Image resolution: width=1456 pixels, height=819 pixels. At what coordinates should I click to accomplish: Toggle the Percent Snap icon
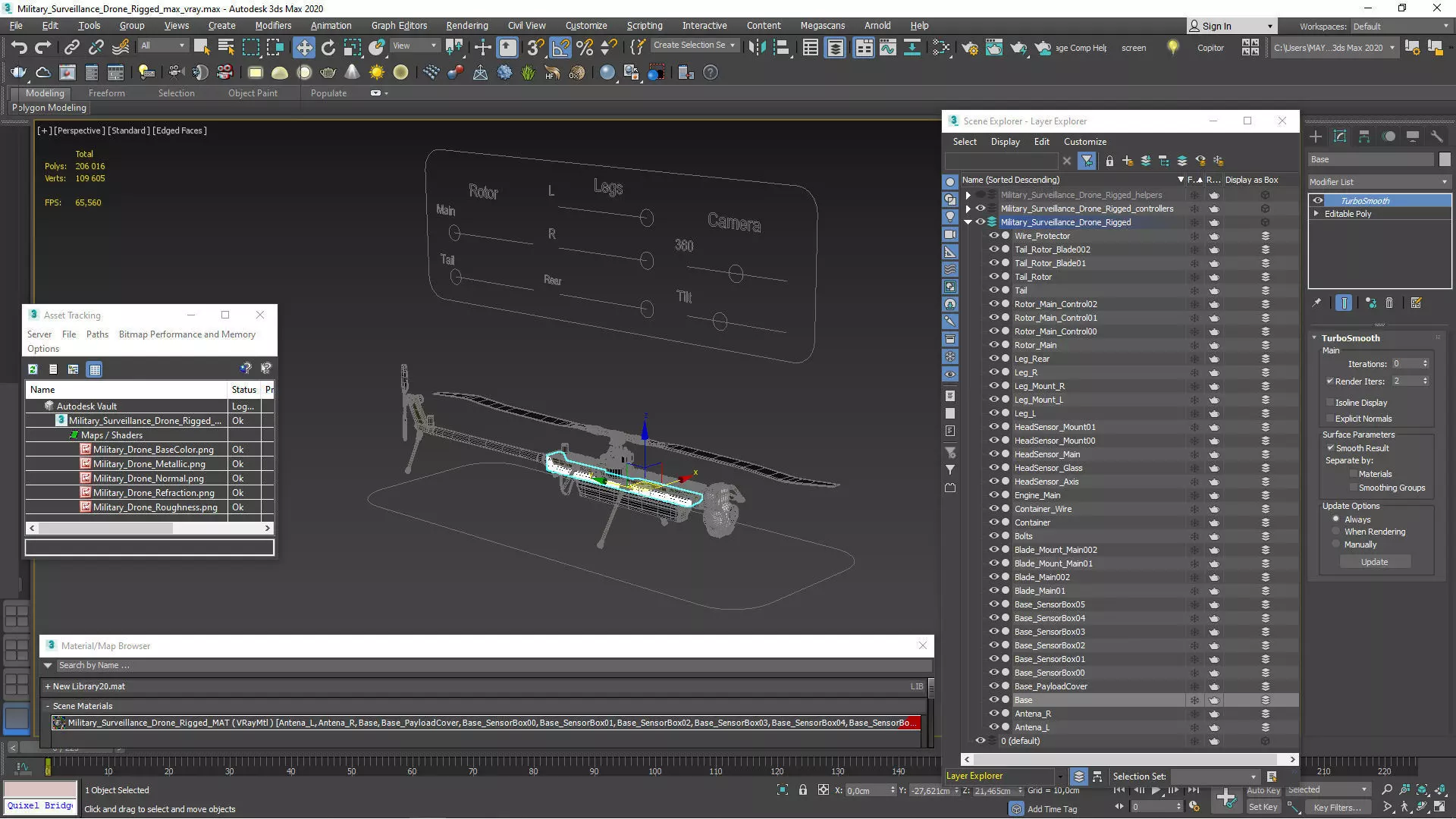pyautogui.click(x=584, y=48)
